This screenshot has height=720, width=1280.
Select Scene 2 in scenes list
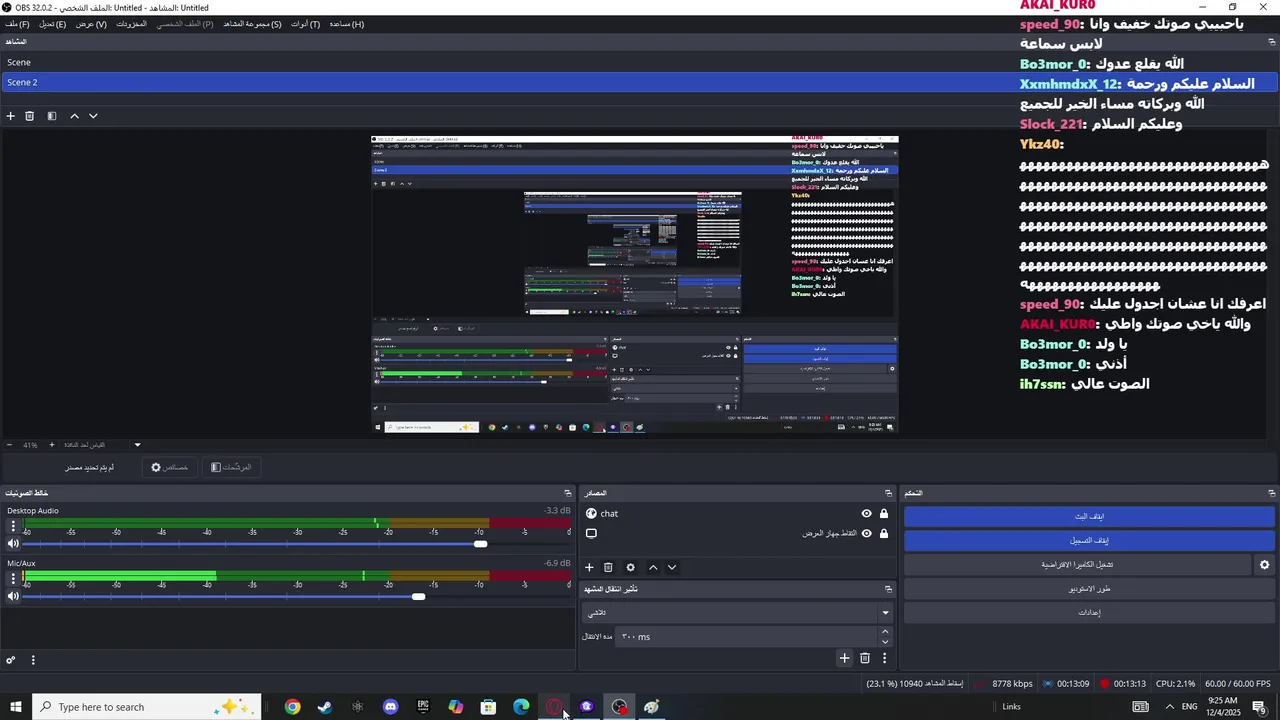pyautogui.click(x=640, y=82)
